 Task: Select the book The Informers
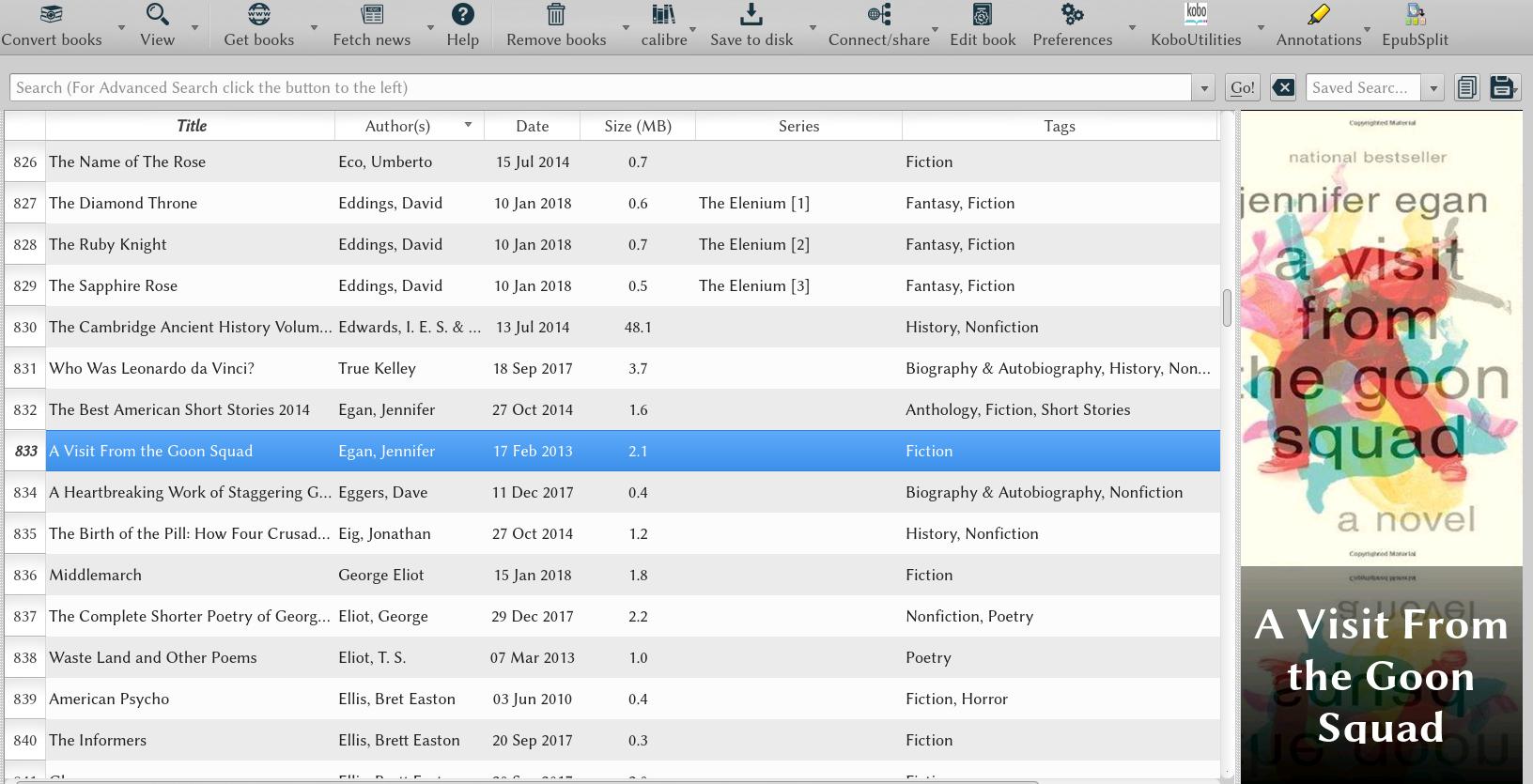pyautogui.click(x=98, y=740)
